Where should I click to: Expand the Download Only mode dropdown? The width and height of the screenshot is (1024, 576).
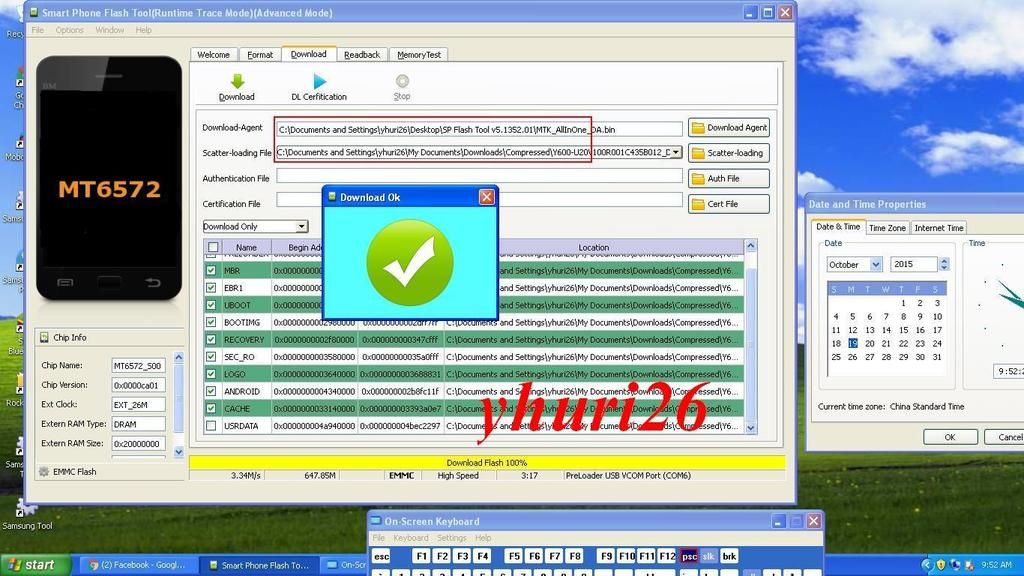click(301, 227)
